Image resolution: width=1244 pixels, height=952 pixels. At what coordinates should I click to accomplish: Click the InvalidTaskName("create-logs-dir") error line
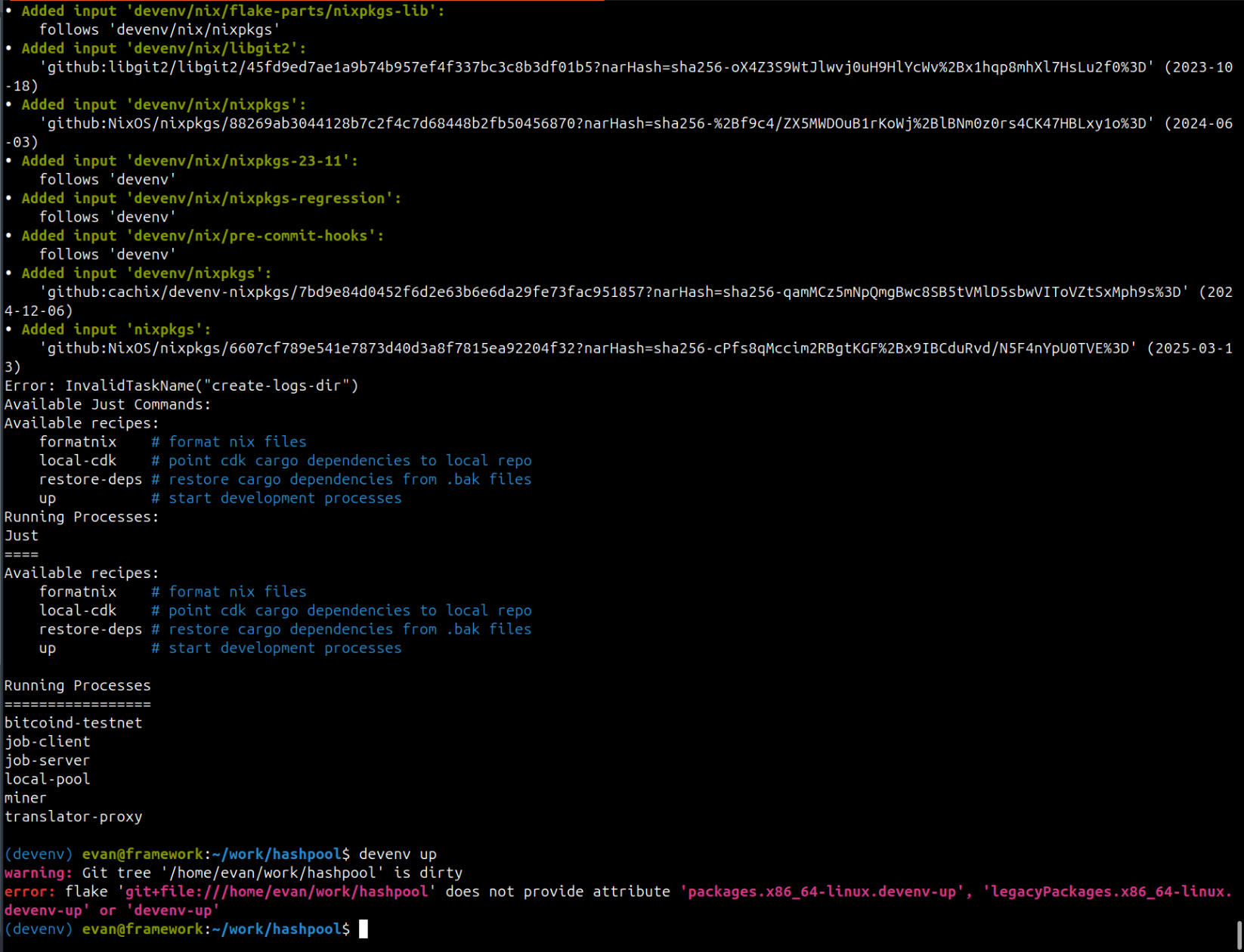[181, 385]
